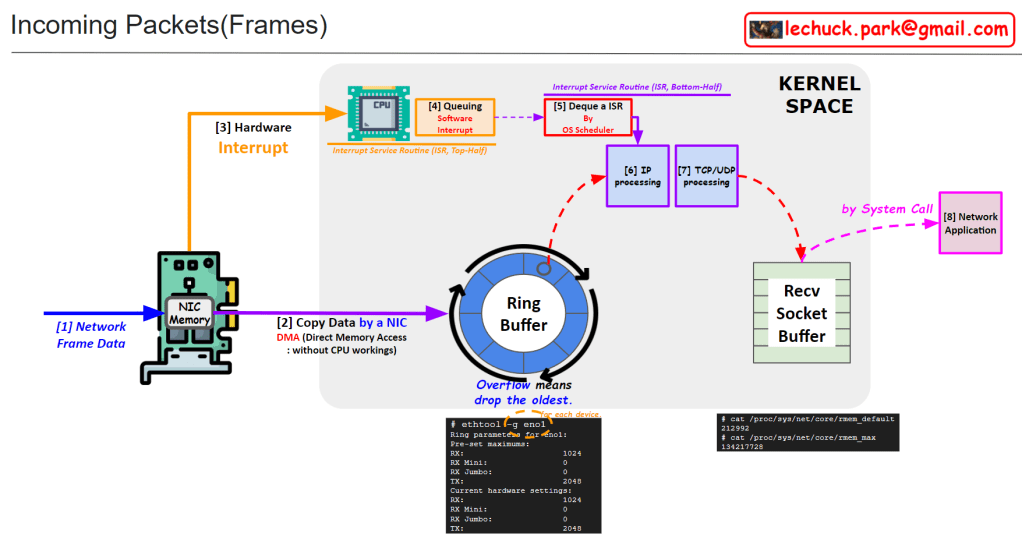The width and height of the screenshot is (1022, 540).
Task: Click the Ring Buffer circular diagram
Action: click(x=524, y=312)
